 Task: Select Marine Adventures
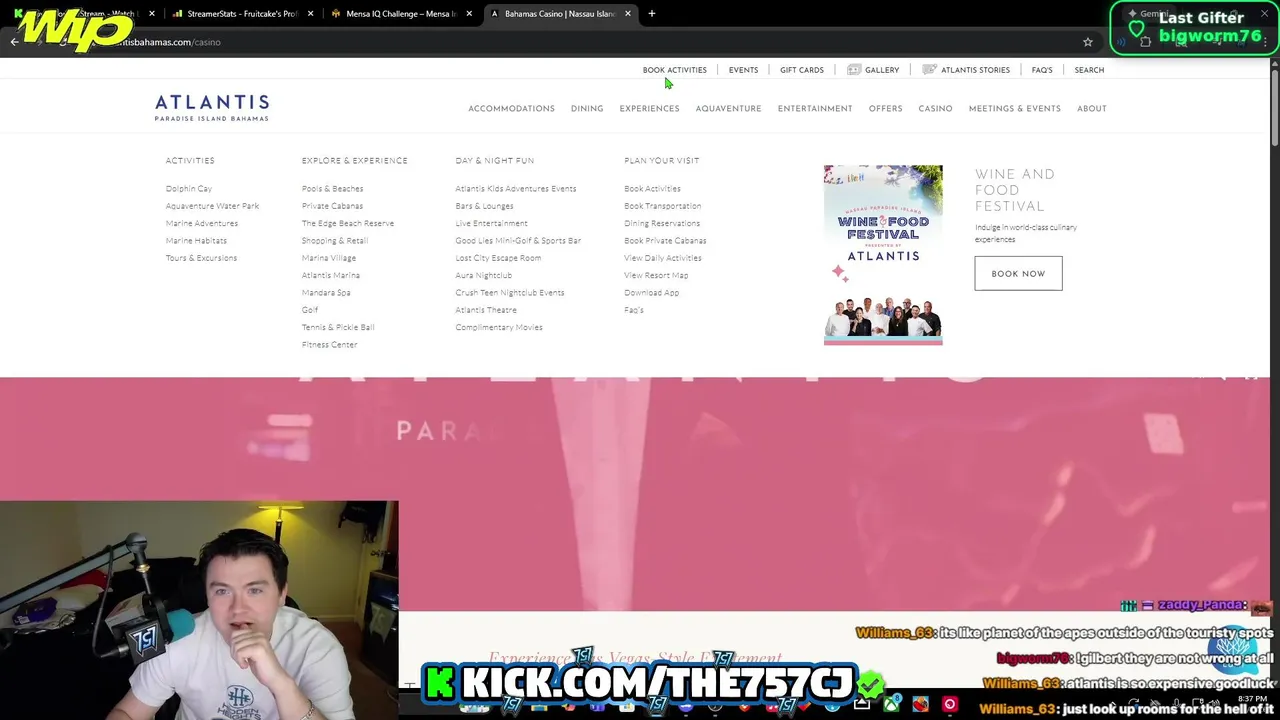(x=201, y=223)
